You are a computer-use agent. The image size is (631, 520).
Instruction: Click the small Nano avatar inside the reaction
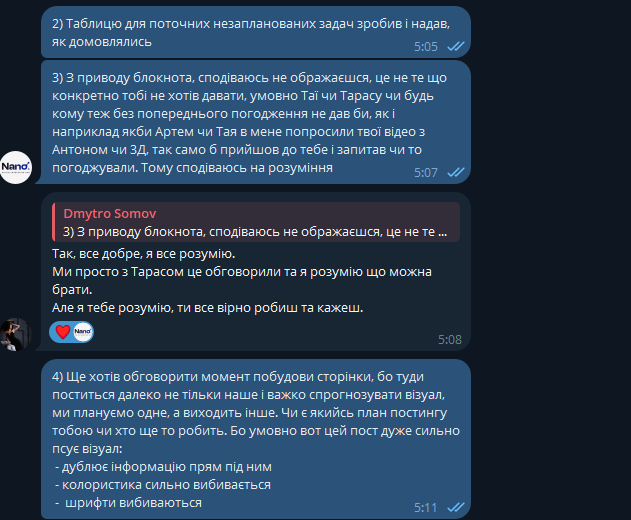point(83,332)
